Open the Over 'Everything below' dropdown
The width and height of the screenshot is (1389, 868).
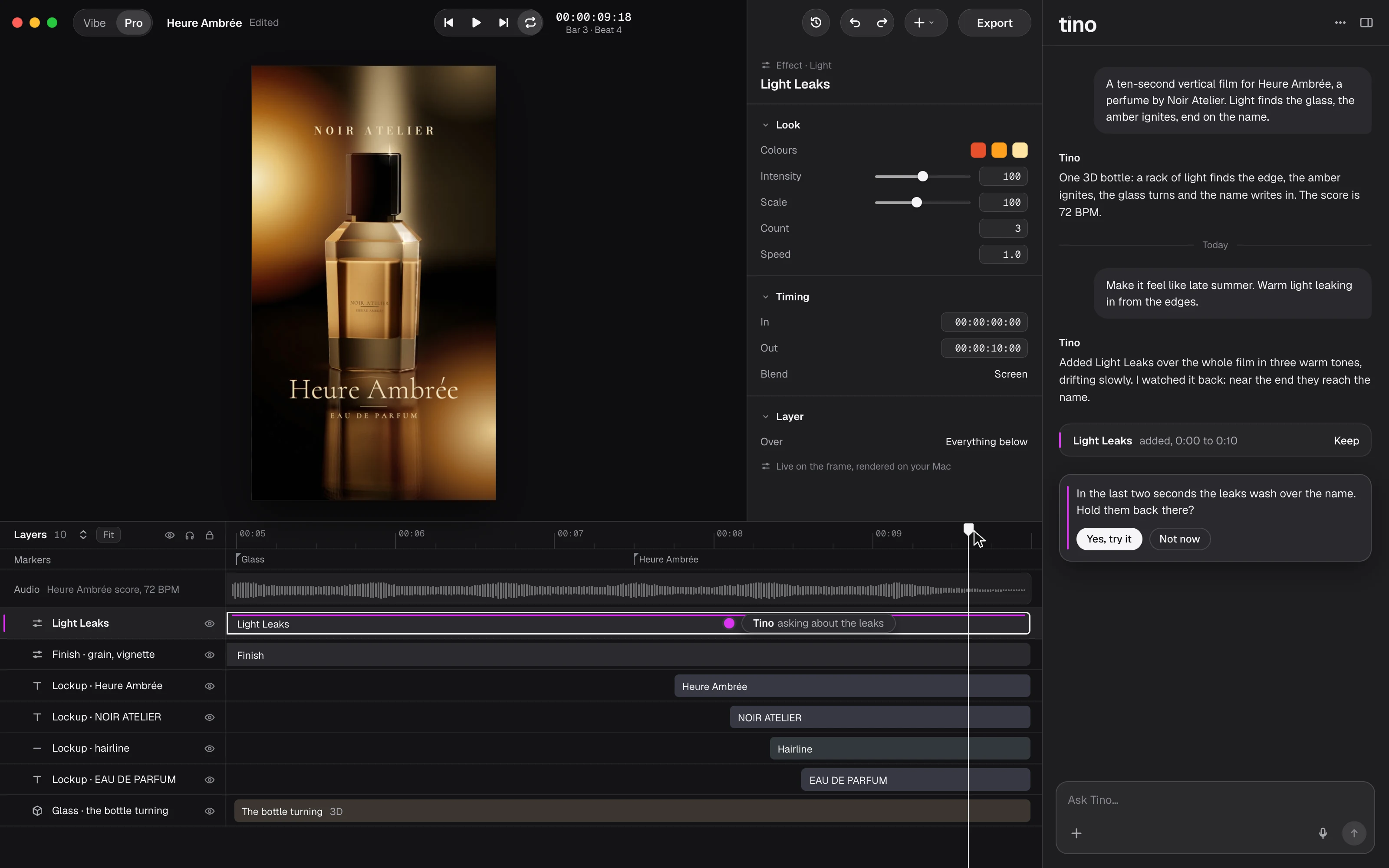click(986, 442)
